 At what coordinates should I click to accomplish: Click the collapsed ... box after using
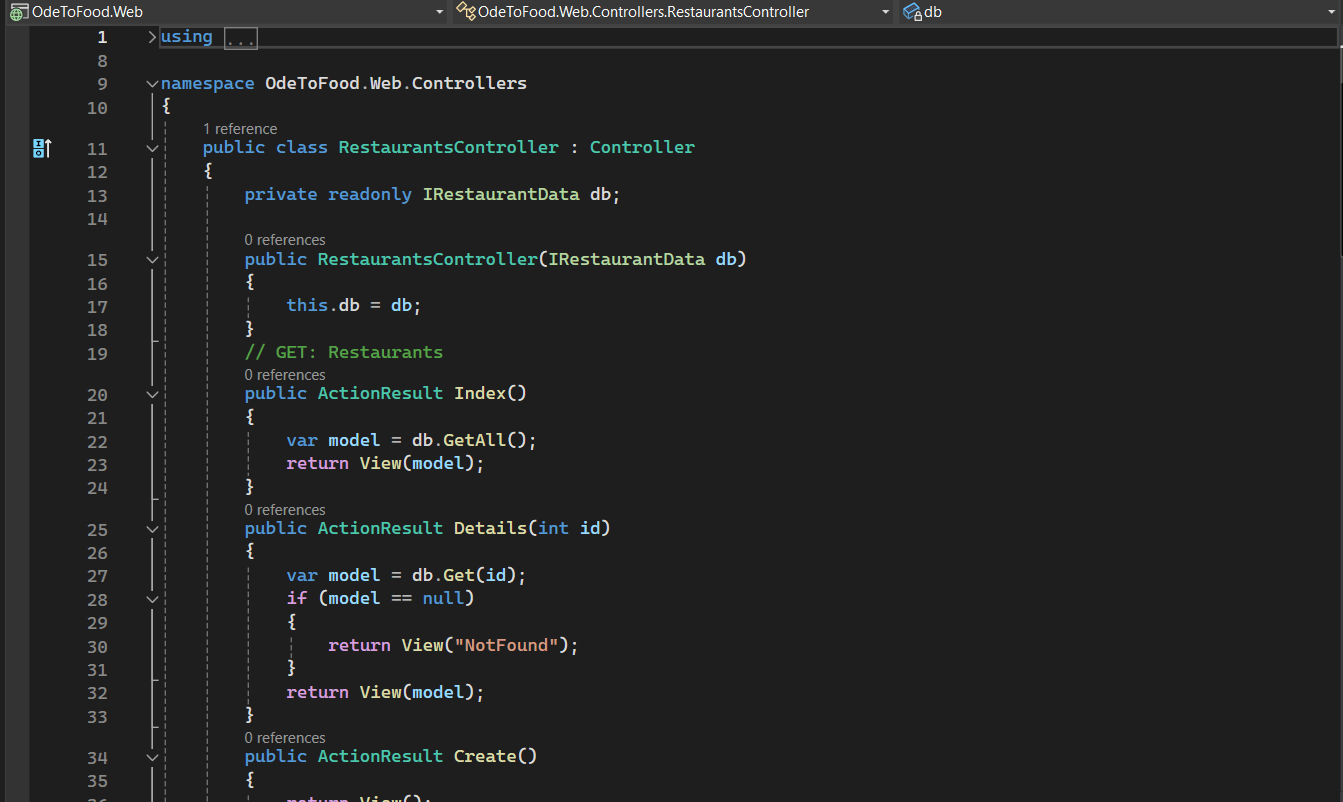240,38
